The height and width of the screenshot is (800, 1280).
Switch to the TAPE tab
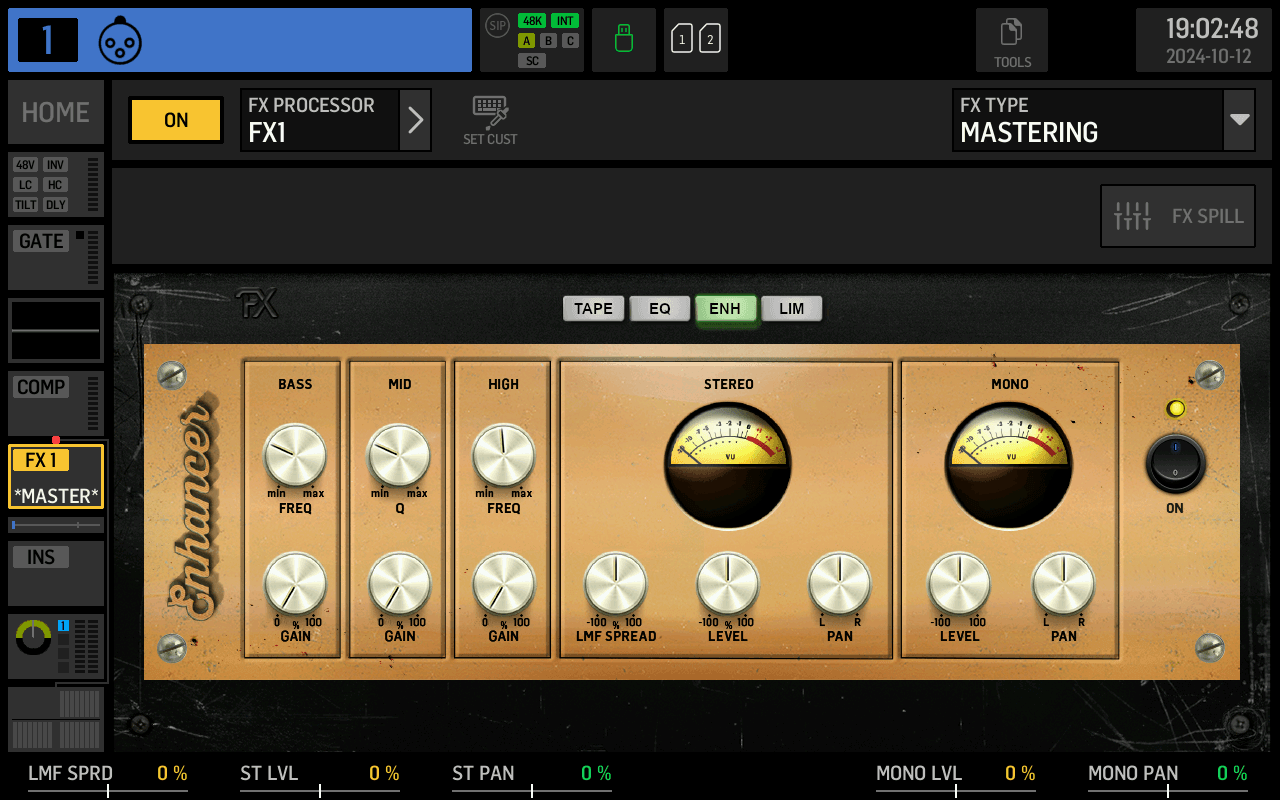pos(594,308)
